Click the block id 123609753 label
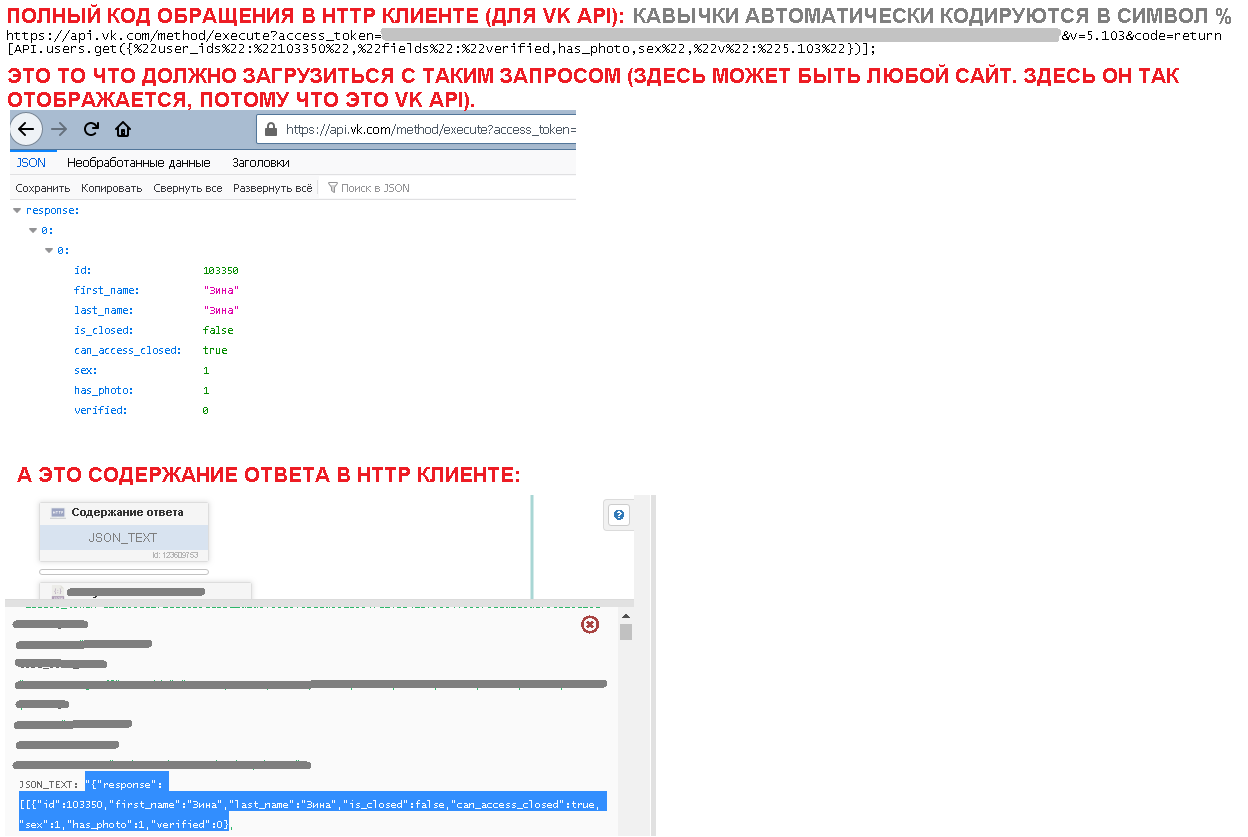The image size is (1248, 837). click(175, 555)
